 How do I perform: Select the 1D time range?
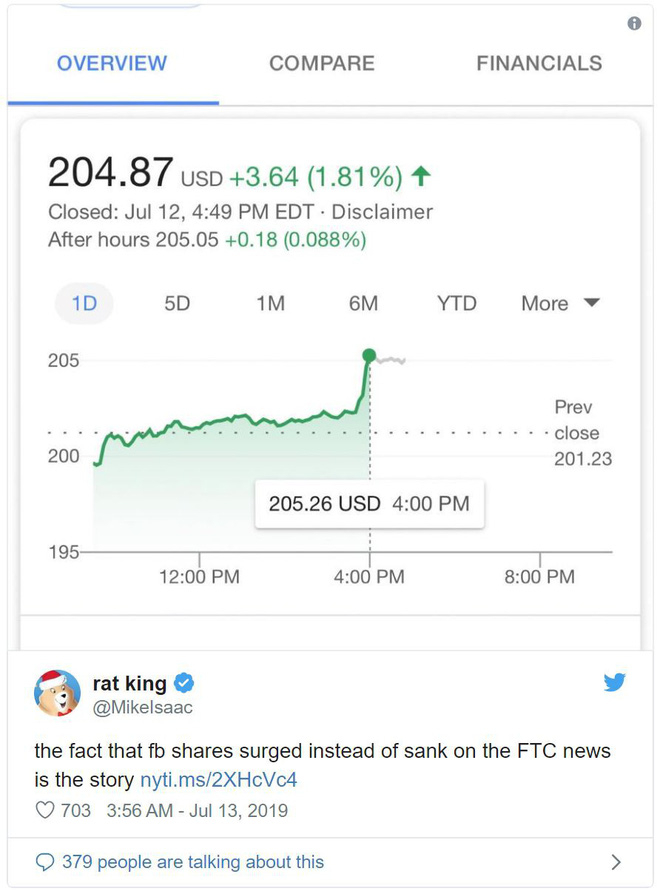[85, 303]
